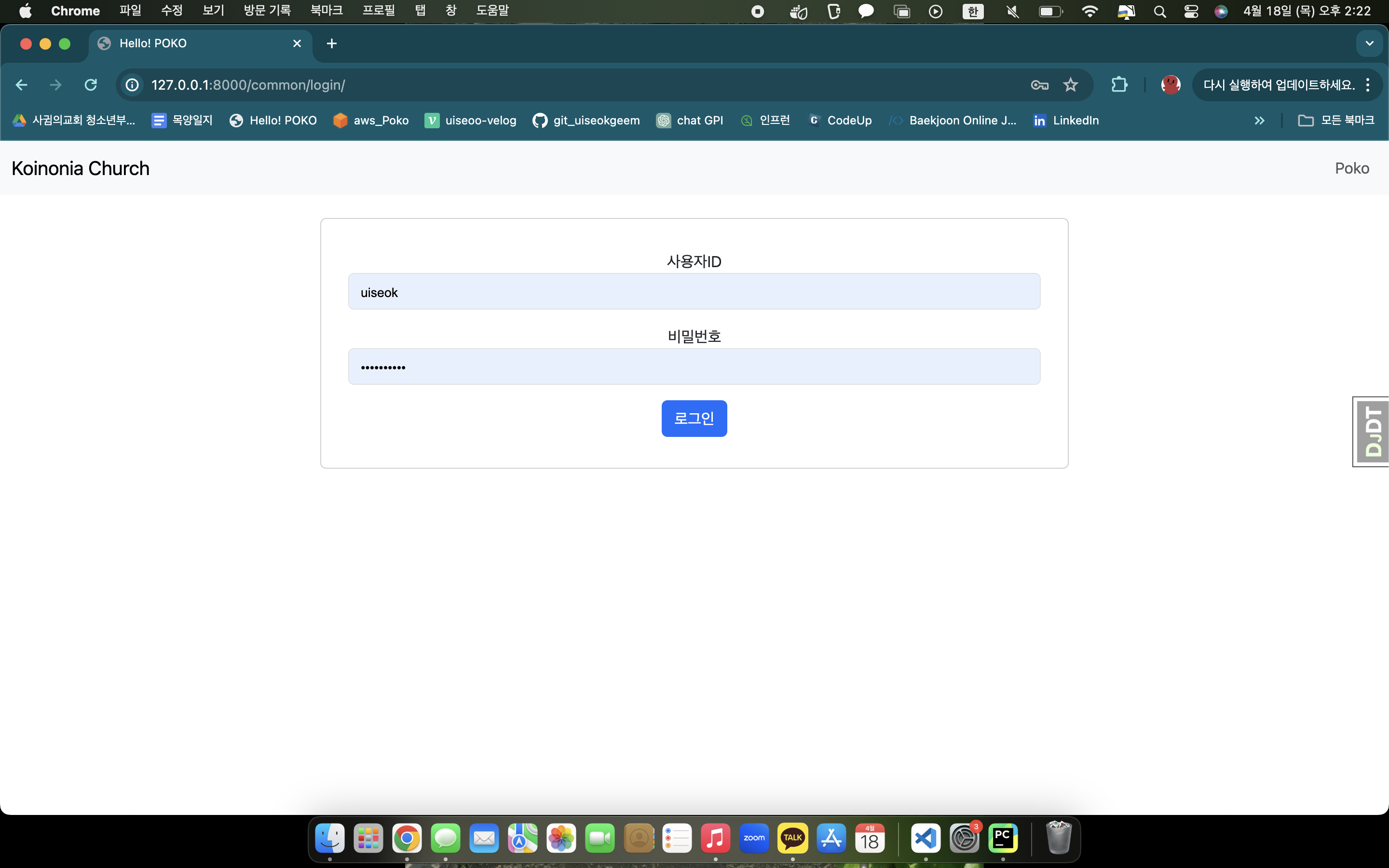Image resolution: width=1389 pixels, height=868 pixels.
Task: Open Chrome profile avatar
Action: click(1171, 85)
